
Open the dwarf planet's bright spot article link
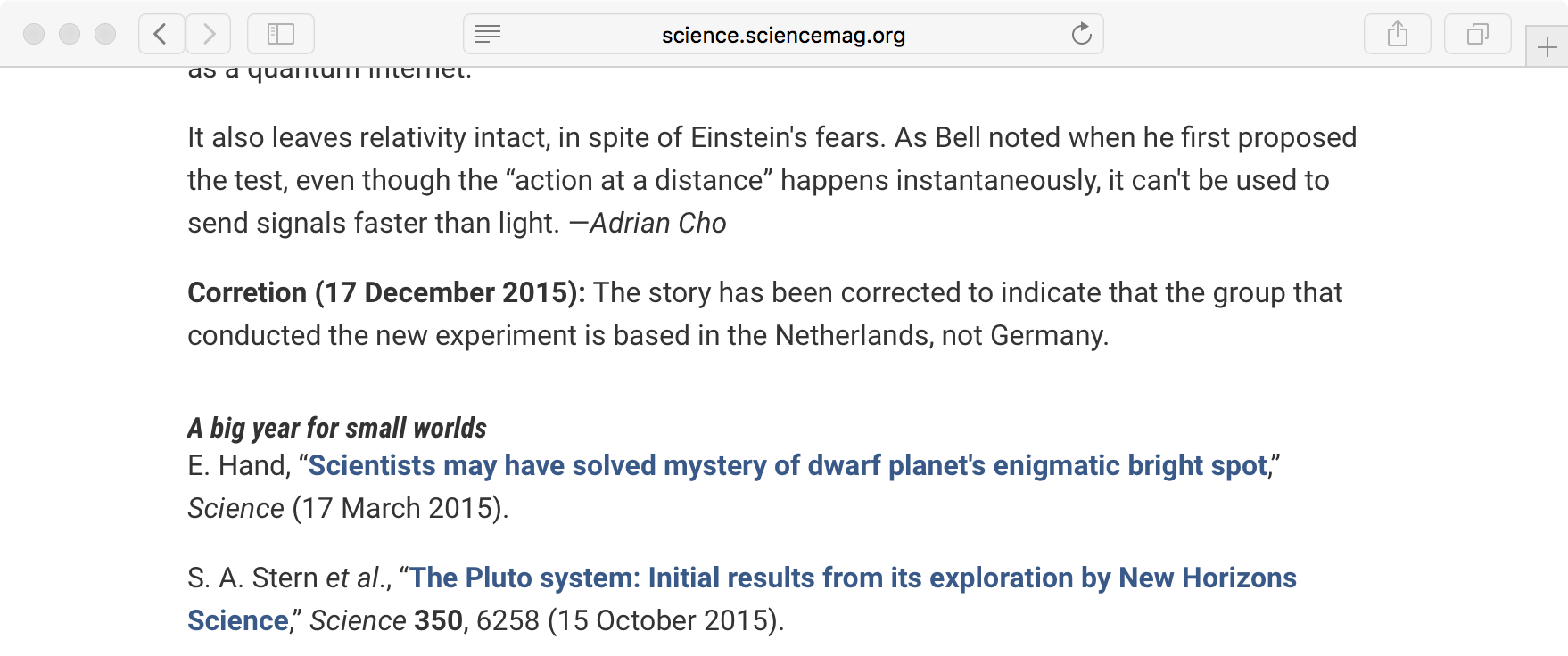tap(788, 465)
